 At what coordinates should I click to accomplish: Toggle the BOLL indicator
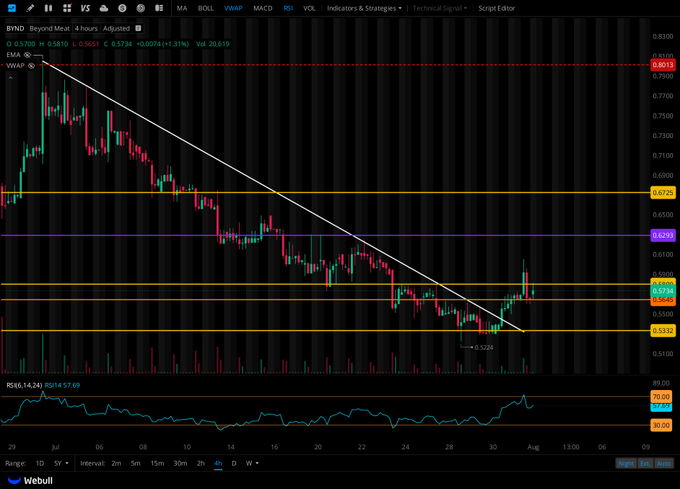(206, 8)
